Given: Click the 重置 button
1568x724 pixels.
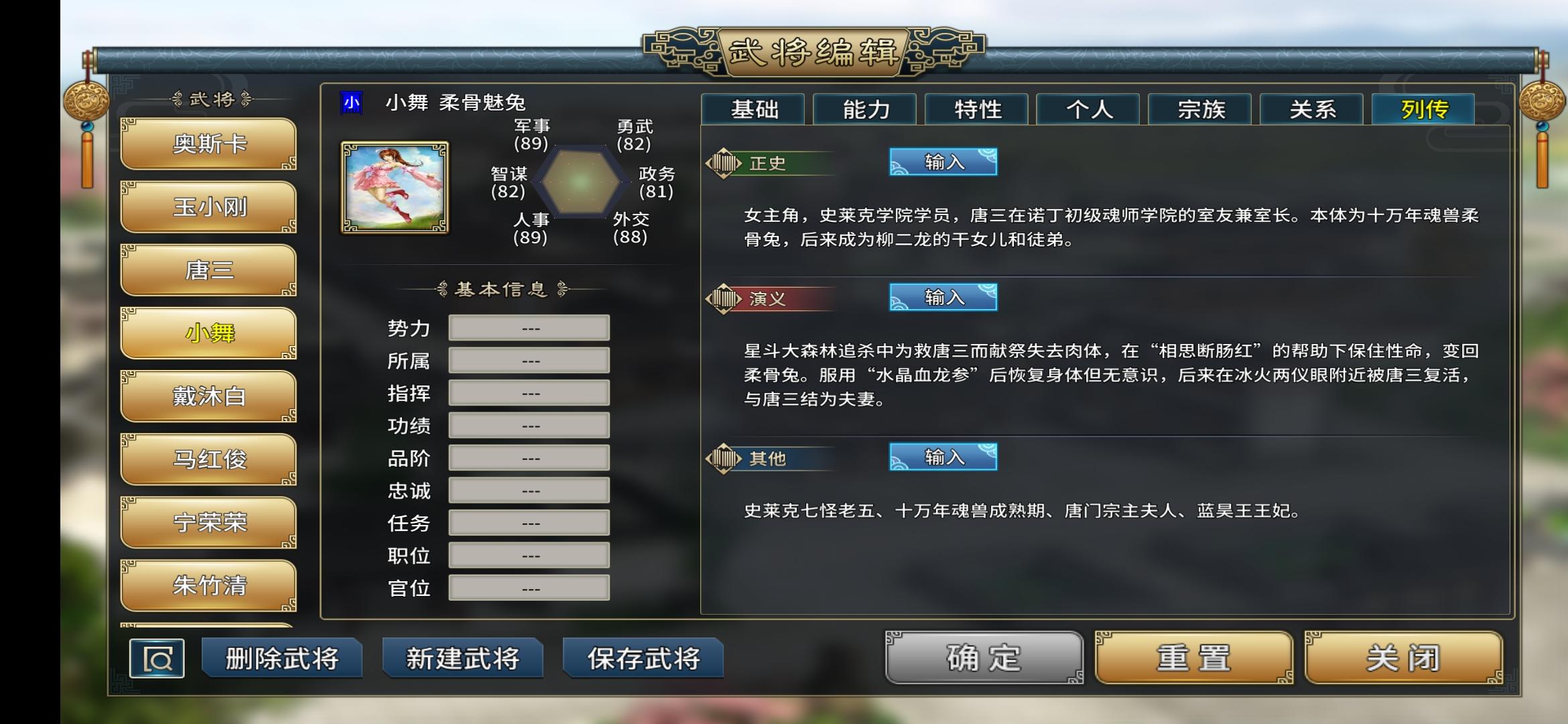Looking at the screenshot, I should (1194, 658).
